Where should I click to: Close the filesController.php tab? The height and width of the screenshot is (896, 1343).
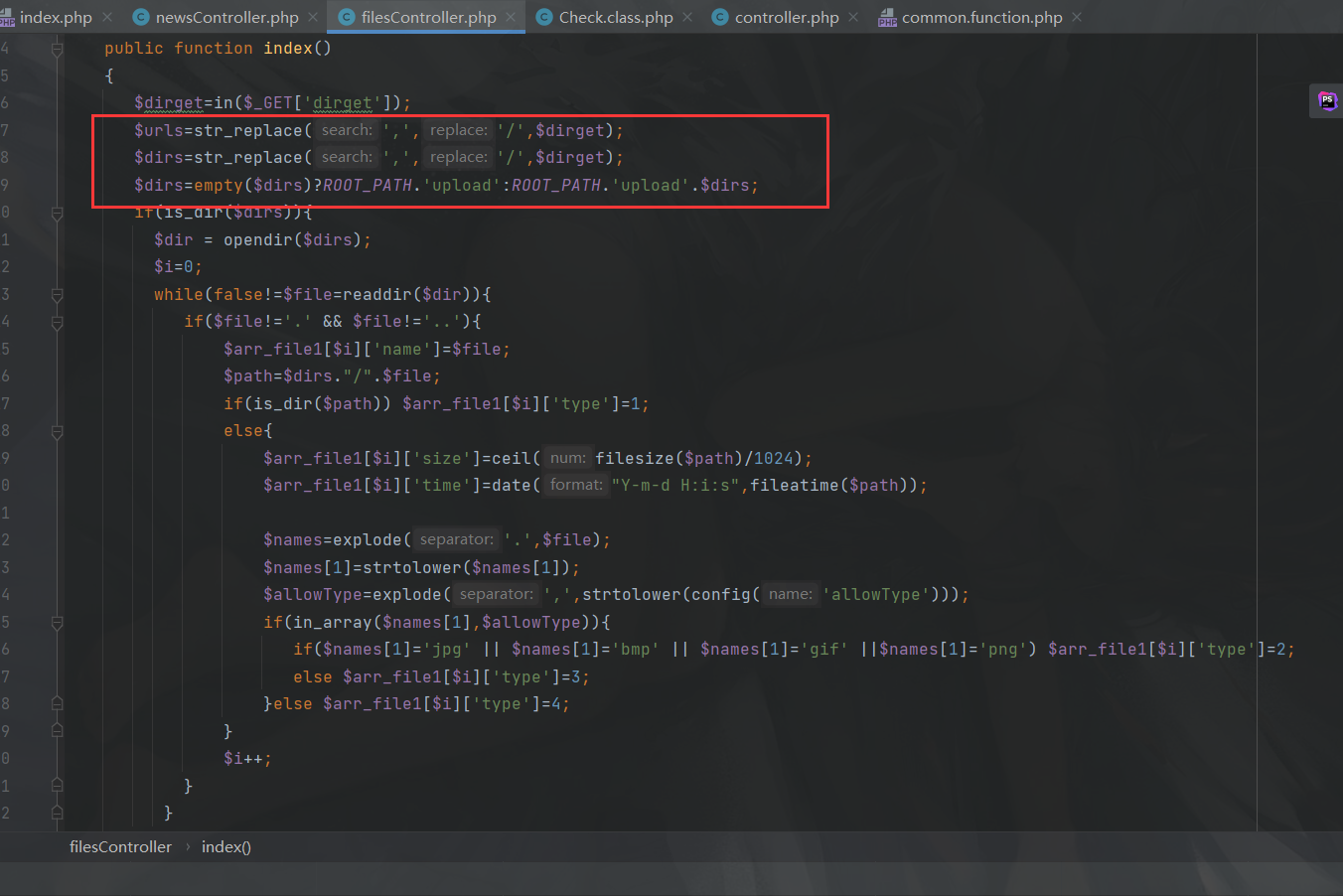pyautogui.click(x=511, y=17)
